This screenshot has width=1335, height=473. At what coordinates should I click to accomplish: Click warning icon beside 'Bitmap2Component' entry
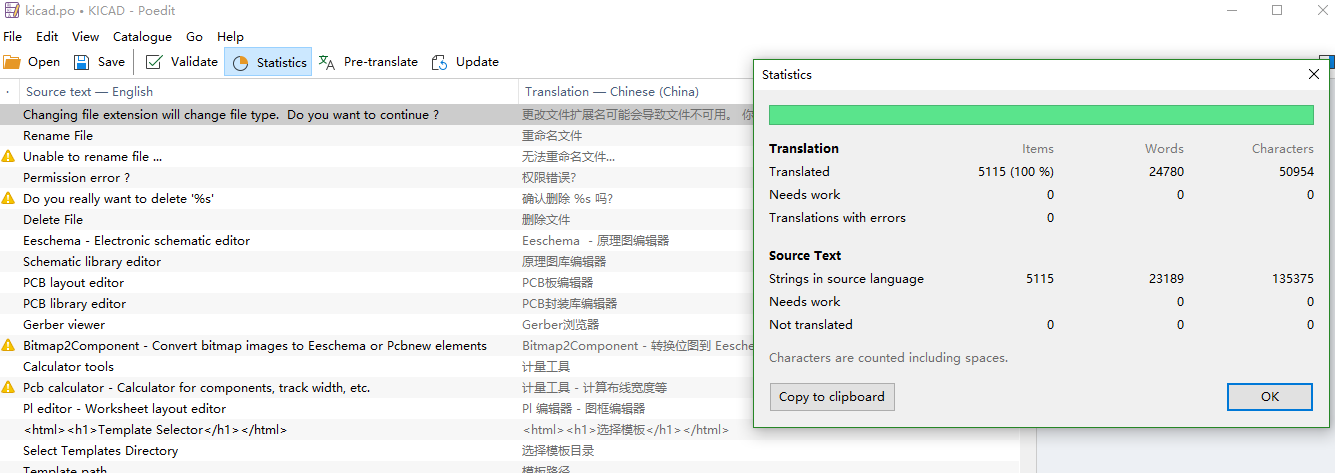point(9,346)
